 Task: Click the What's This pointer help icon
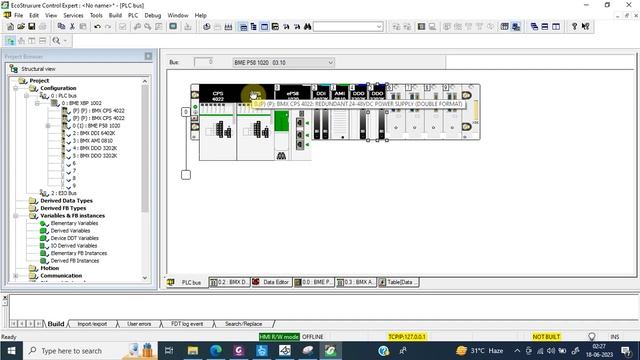point(585,27)
